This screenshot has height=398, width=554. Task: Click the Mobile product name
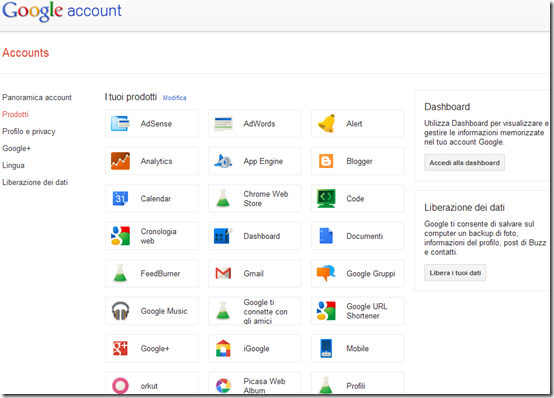coord(357,349)
